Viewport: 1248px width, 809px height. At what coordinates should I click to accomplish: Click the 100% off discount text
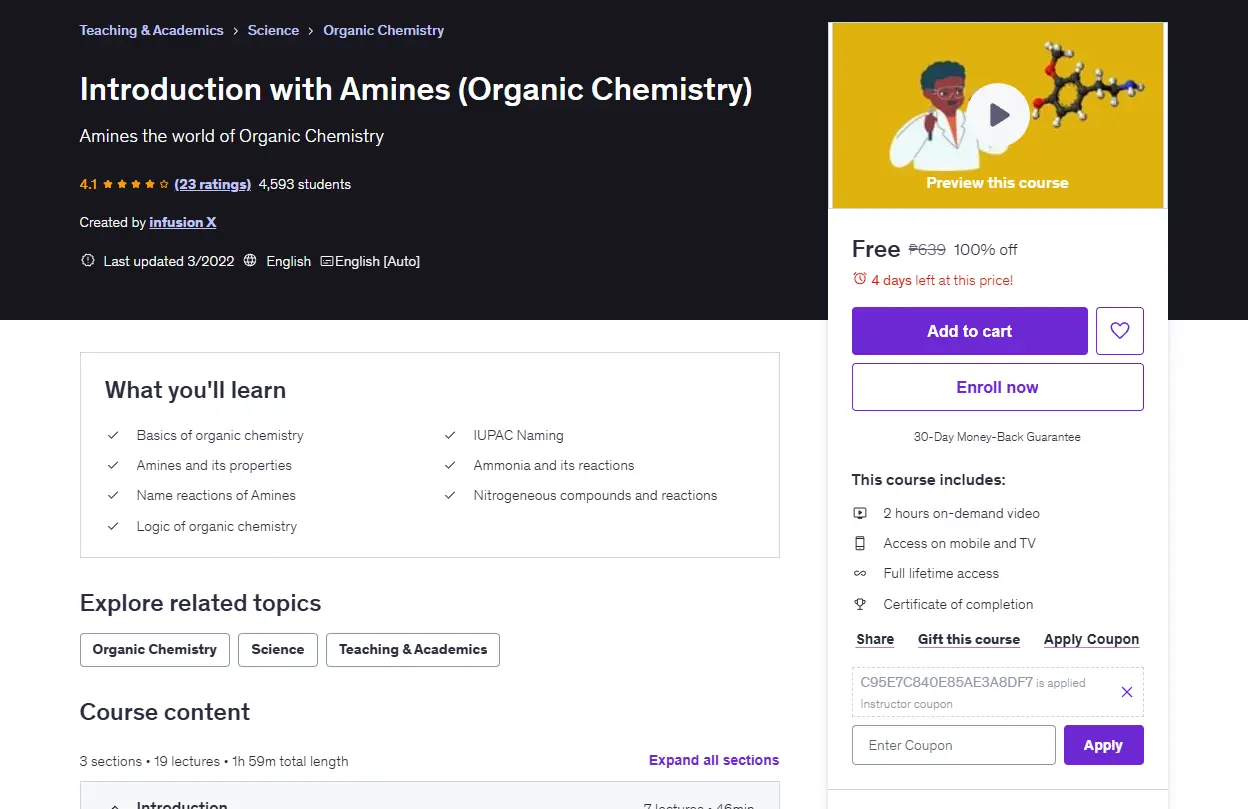click(986, 249)
